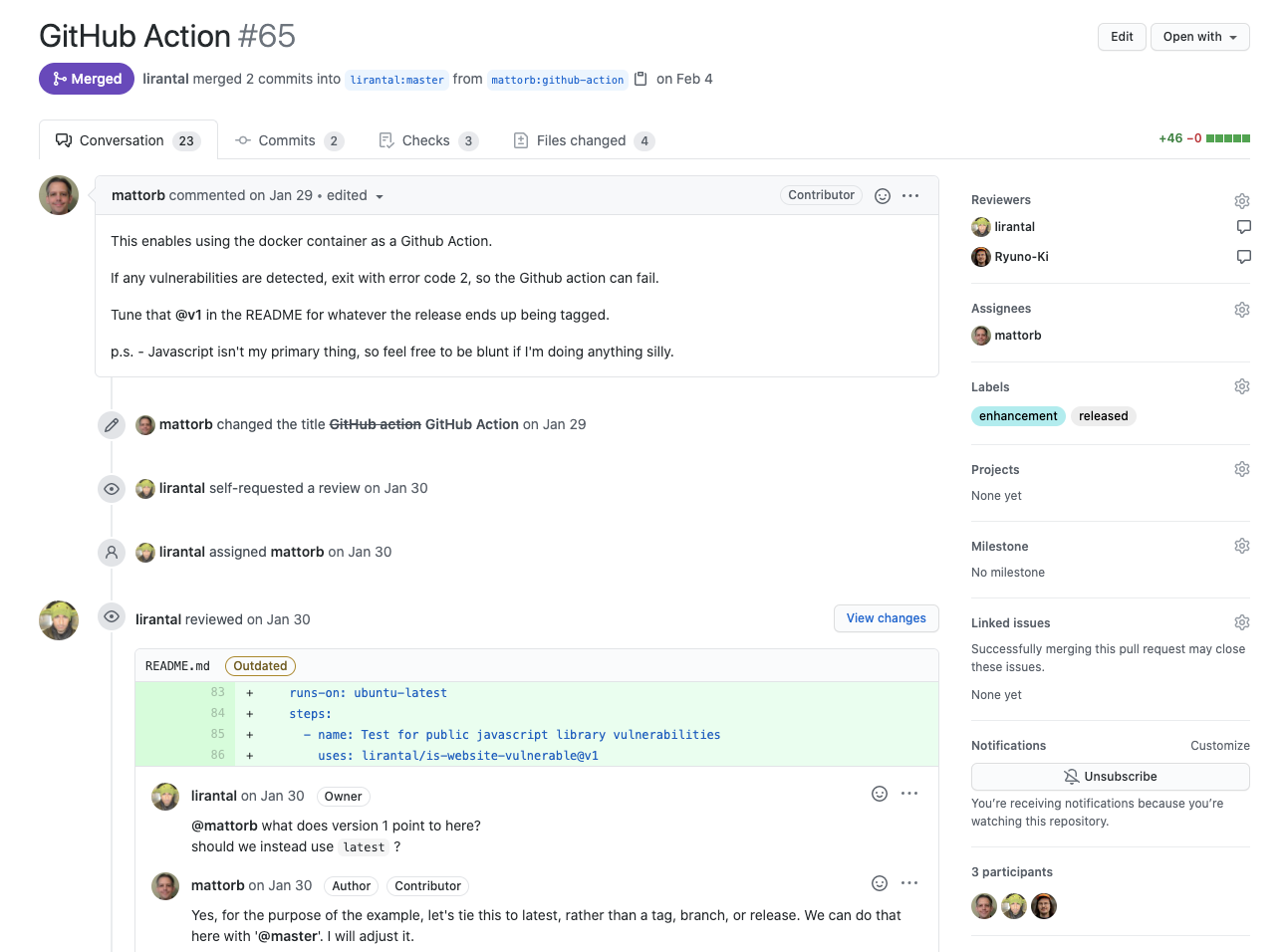Viewport: 1287px width, 952px height.
Task: Click the eye icon beside lirantal reviewed event
Action: [x=112, y=616]
